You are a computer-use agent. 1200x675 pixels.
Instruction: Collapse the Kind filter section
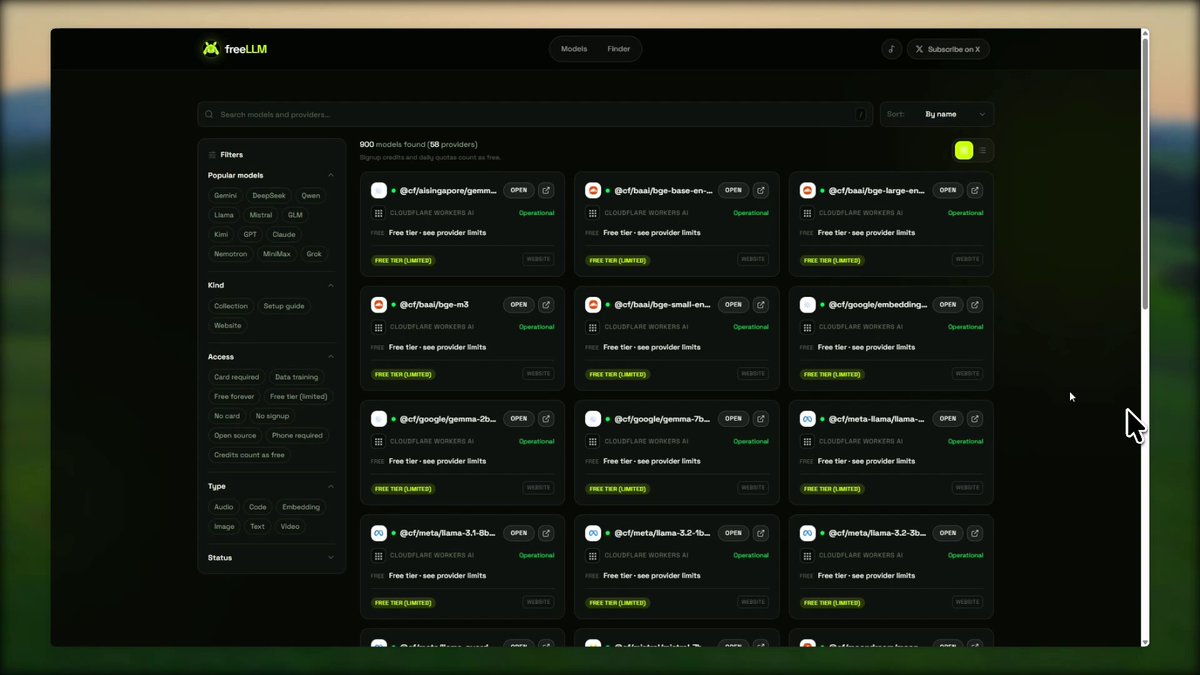[331, 285]
